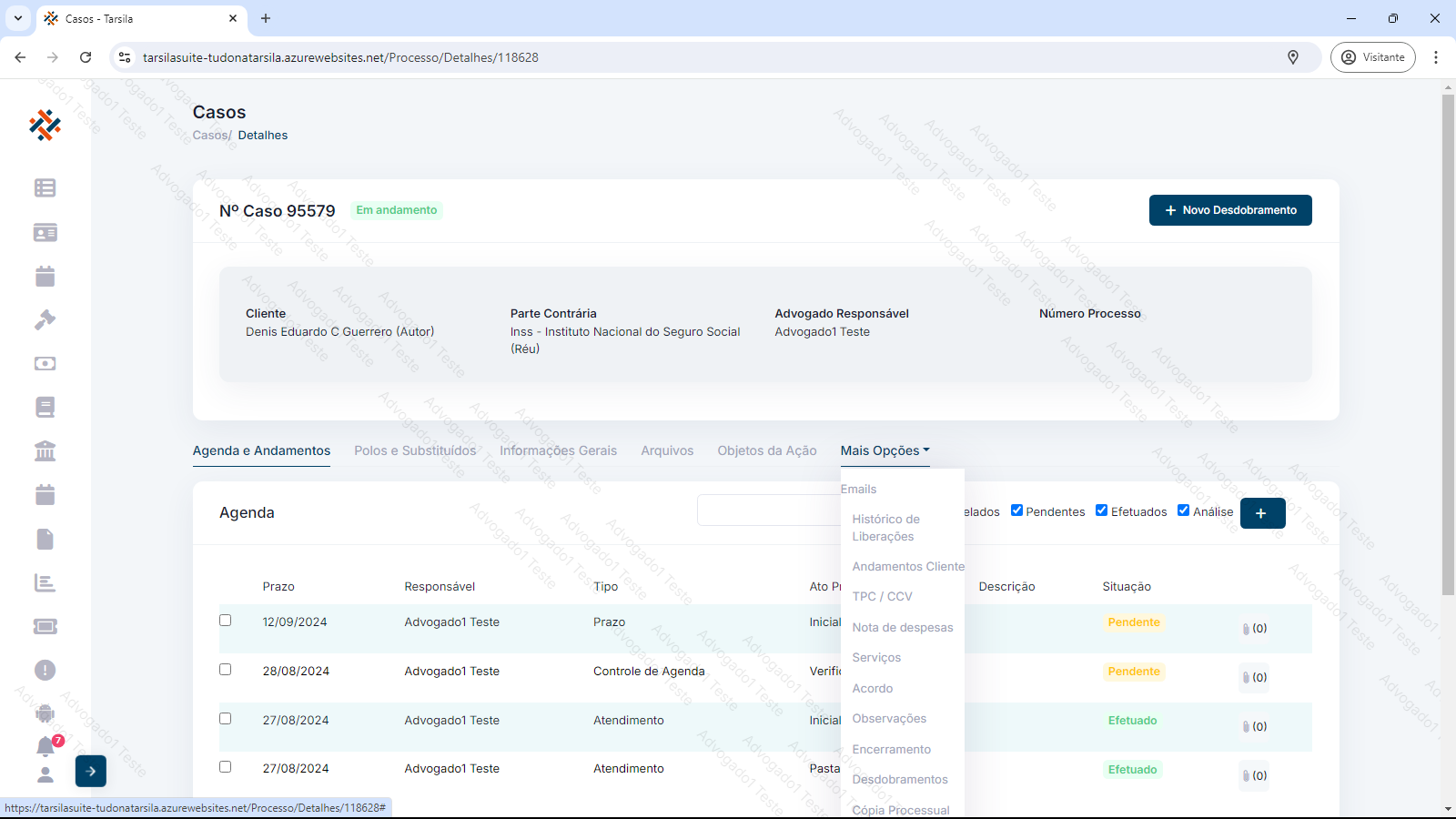Select the 12/09/2024 Prazo row checkbox

coord(225,621)
